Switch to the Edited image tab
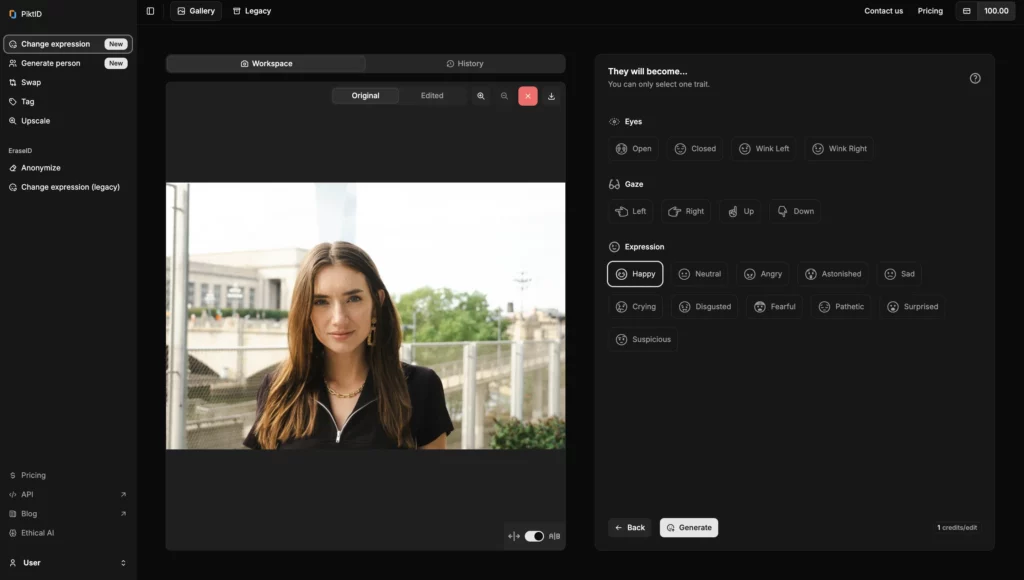Image resolution: width=1024 pixels, height=580 pixels. click(432, 95)
